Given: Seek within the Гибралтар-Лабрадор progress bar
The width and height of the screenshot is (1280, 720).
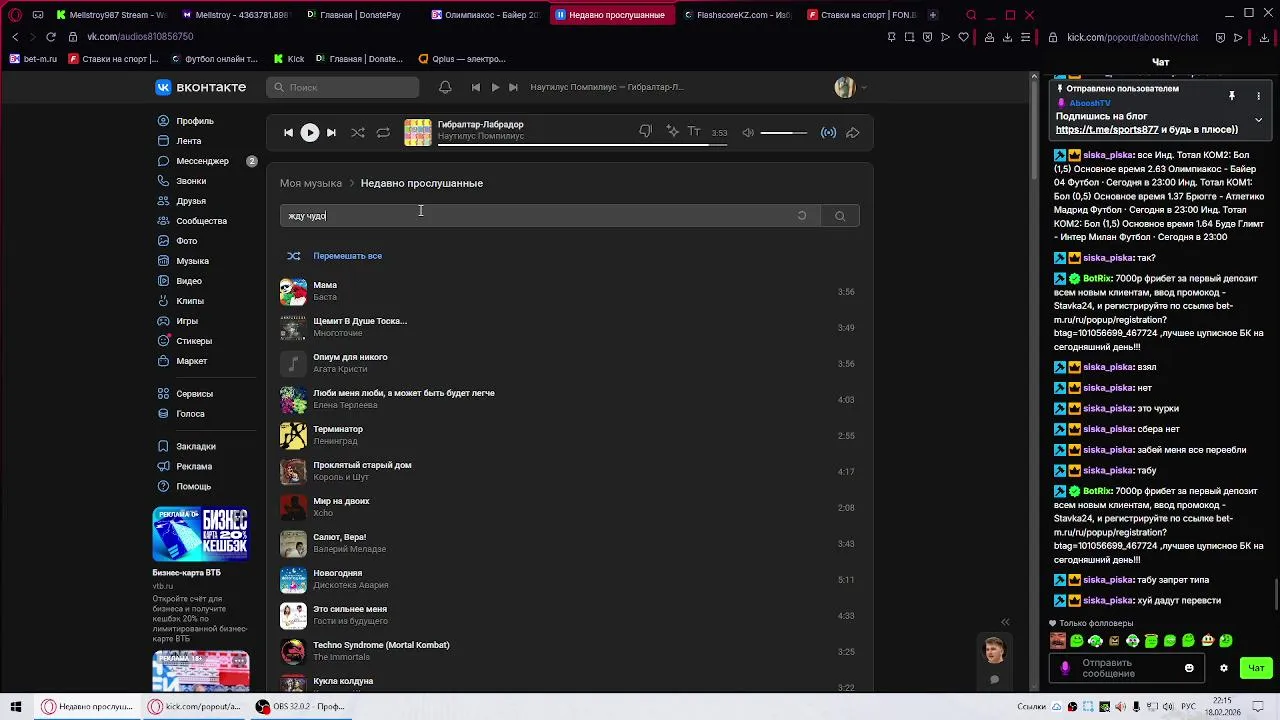Looking at the screenshot, I should tap(582, 145).
